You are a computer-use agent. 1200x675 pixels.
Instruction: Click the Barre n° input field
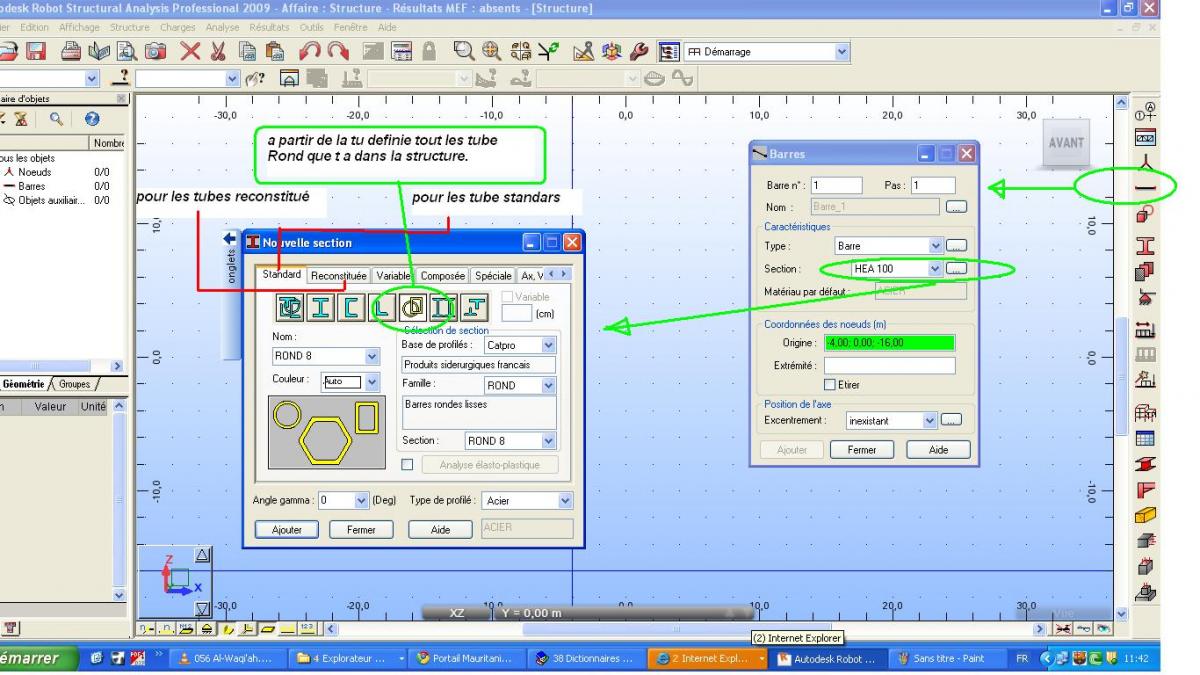(x=836, y=185)
